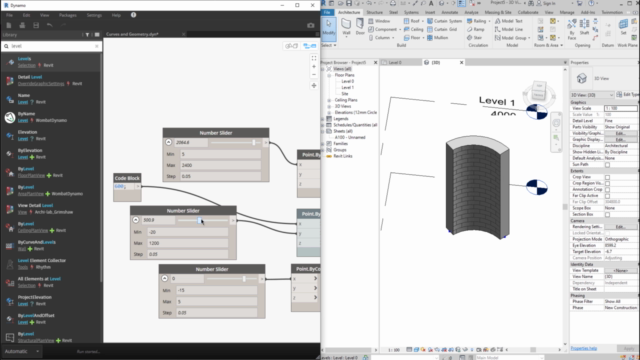Open the Packages menu in Dynamo

tap(68, 15)
